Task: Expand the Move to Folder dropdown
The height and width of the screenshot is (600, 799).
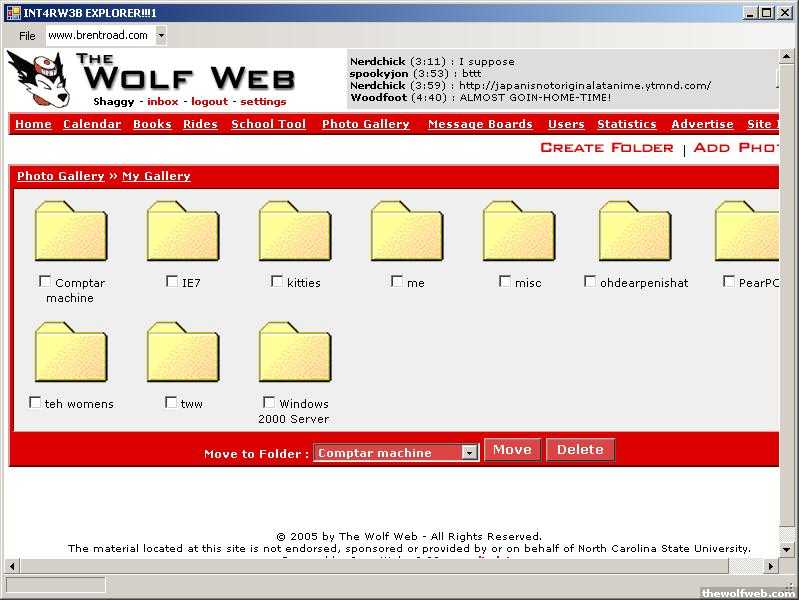Action: (x=469, y=453)
